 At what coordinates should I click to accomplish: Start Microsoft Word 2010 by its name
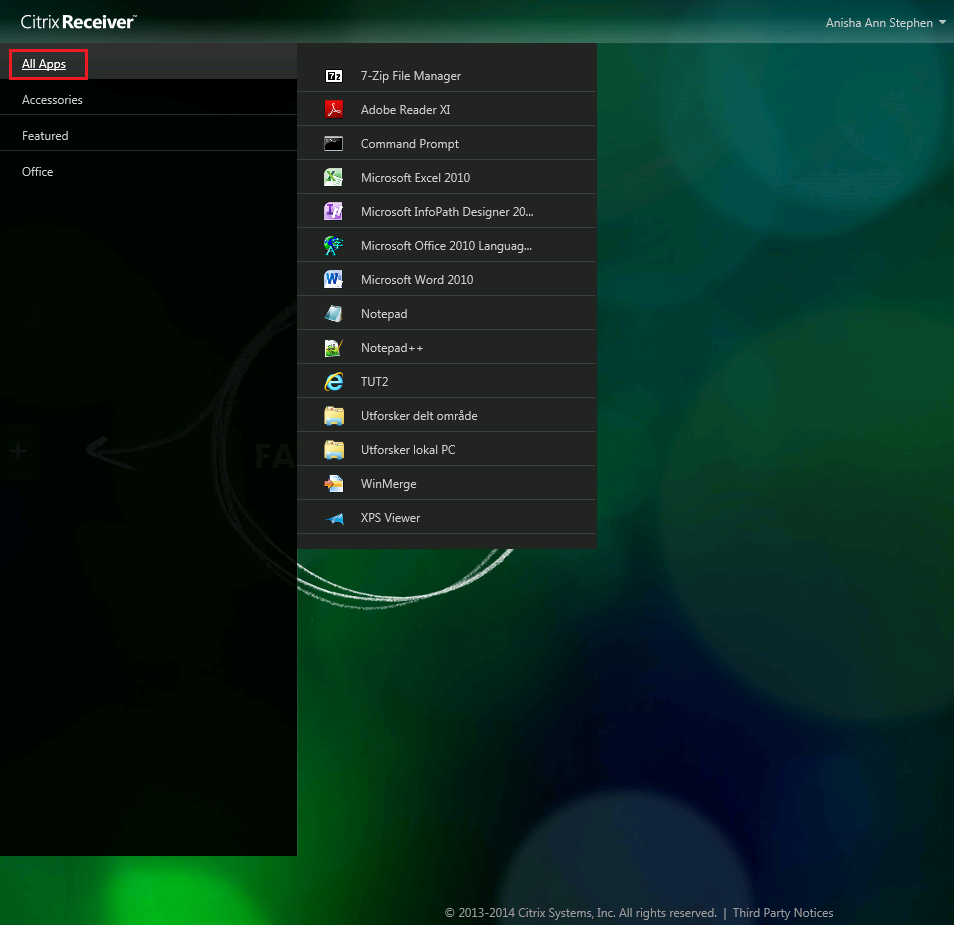[x=417, y=280]
